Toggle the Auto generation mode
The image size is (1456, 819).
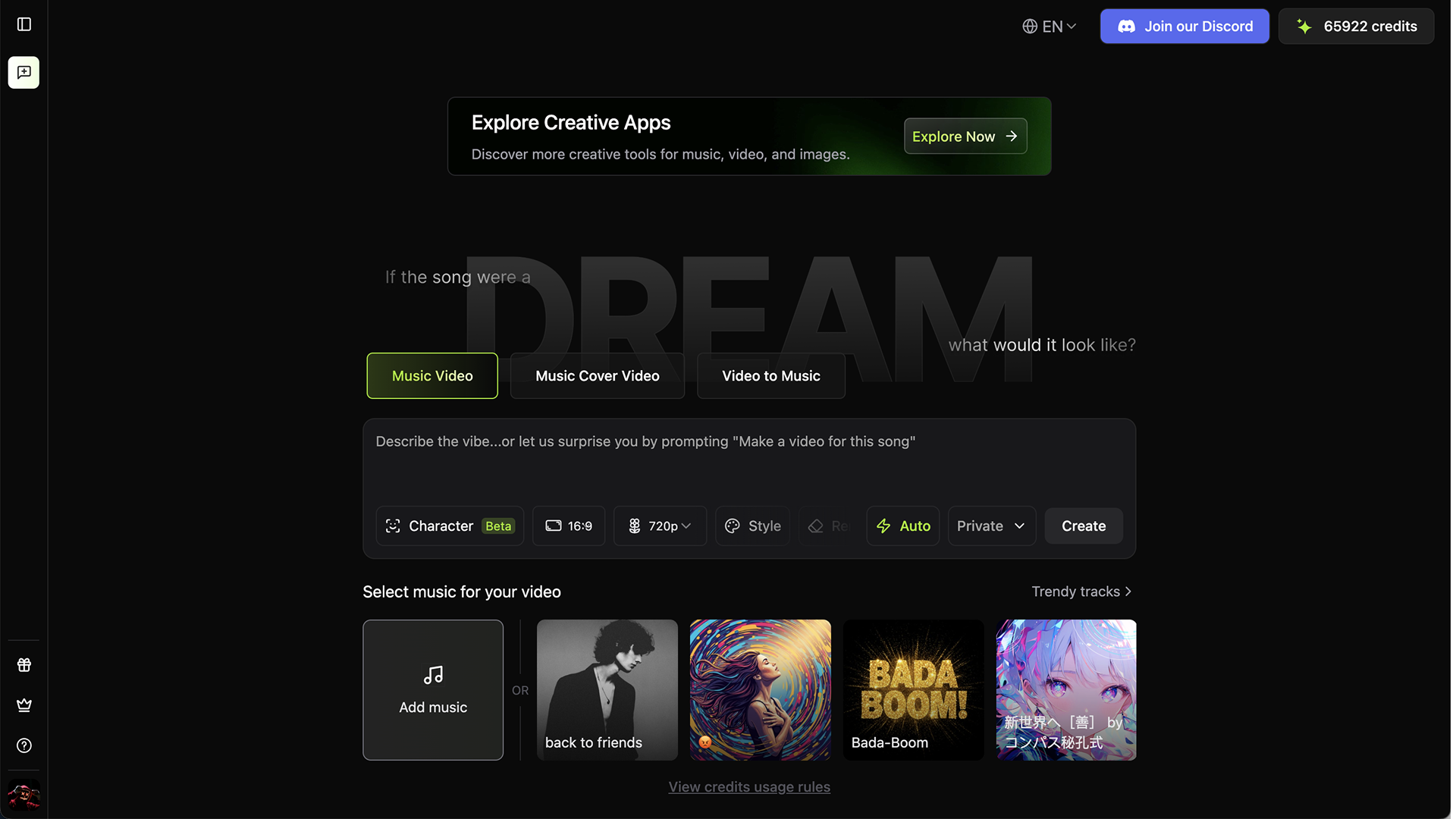(902, 526)
